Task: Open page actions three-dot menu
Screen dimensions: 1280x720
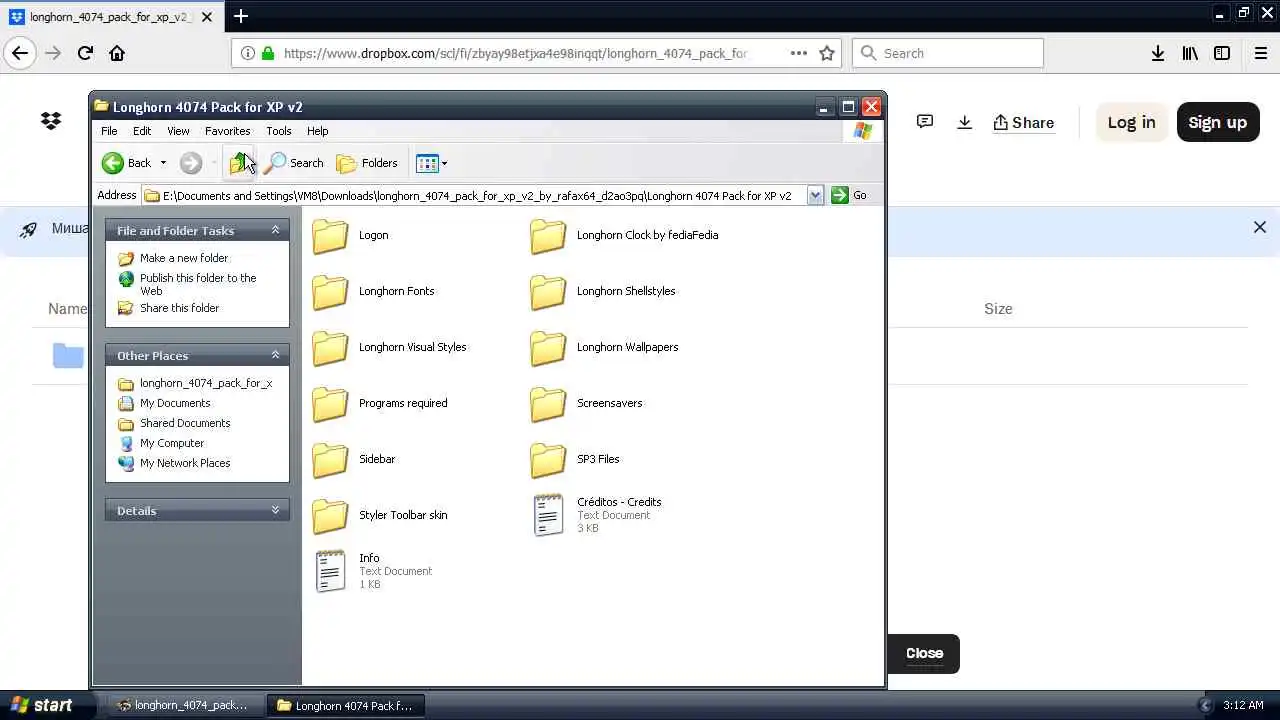Action: click(798, 53)
